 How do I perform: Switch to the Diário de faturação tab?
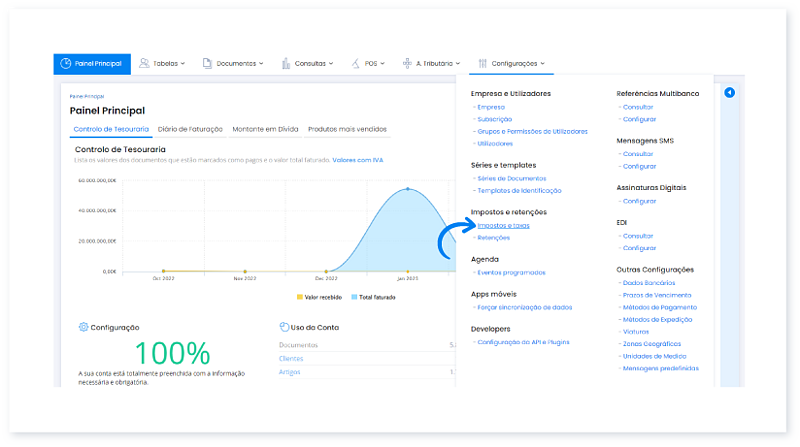[190, 129]
